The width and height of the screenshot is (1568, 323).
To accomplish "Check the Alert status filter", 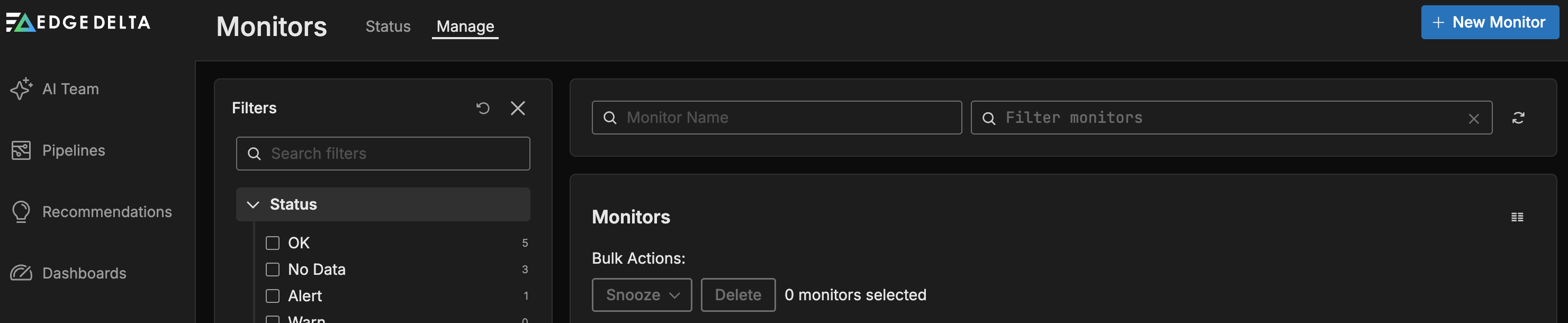I will tap(273, 296).
